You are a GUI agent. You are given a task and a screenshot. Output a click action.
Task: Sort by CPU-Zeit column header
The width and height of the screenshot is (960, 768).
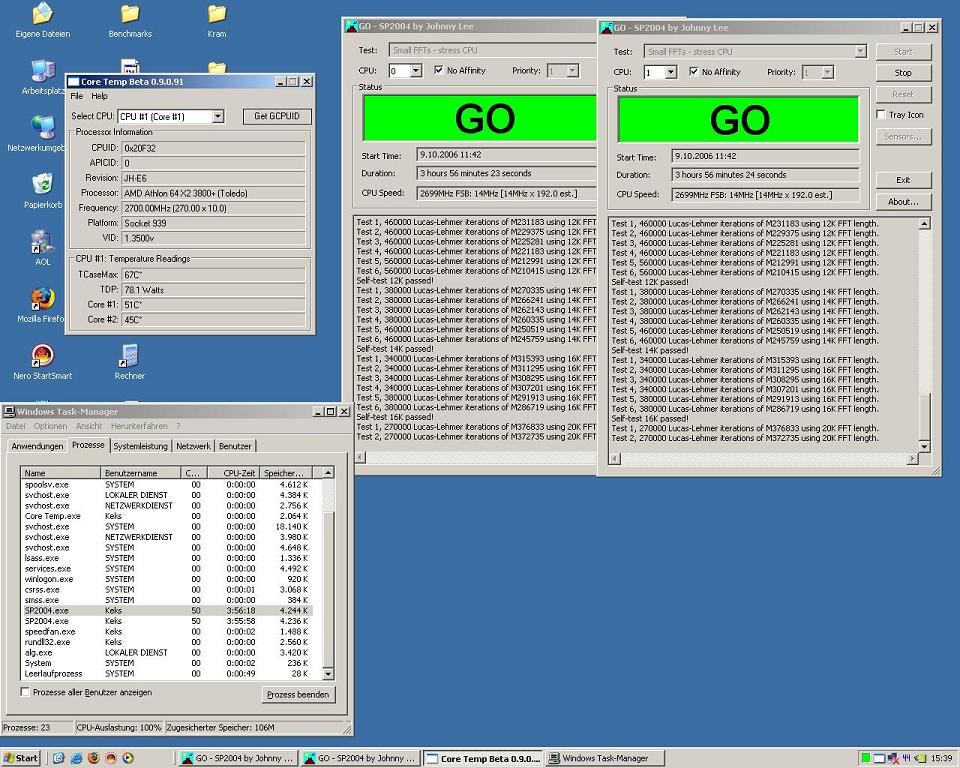click(x=233, y=473)
